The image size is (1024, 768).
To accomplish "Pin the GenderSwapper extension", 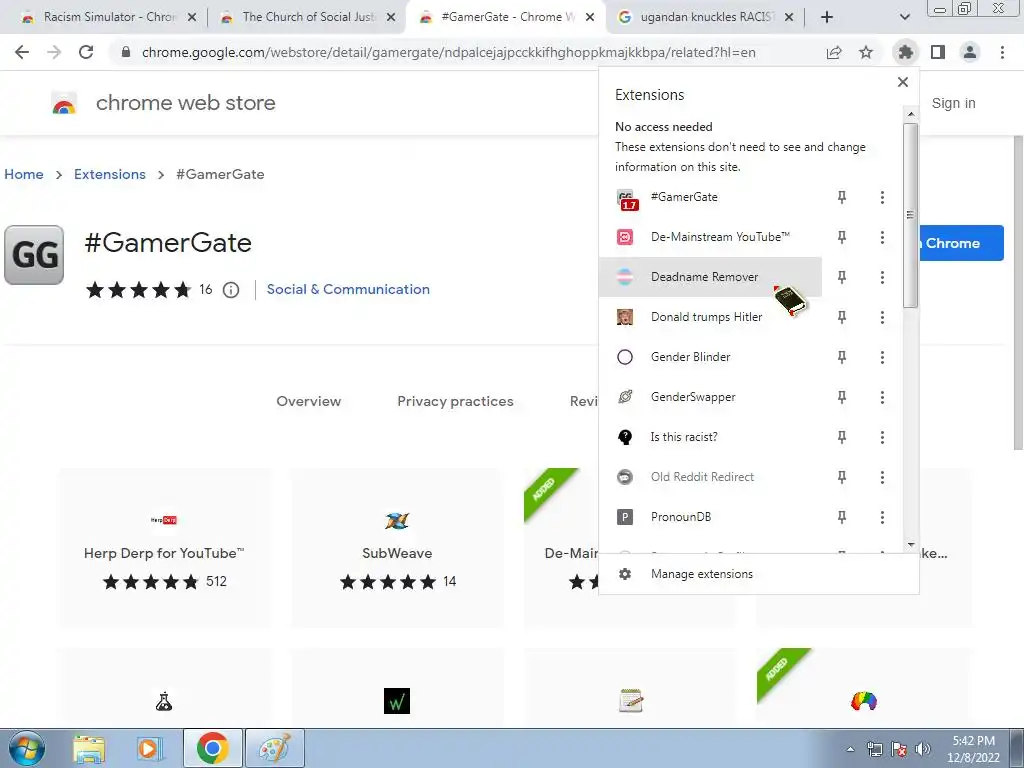I will 842,397.
